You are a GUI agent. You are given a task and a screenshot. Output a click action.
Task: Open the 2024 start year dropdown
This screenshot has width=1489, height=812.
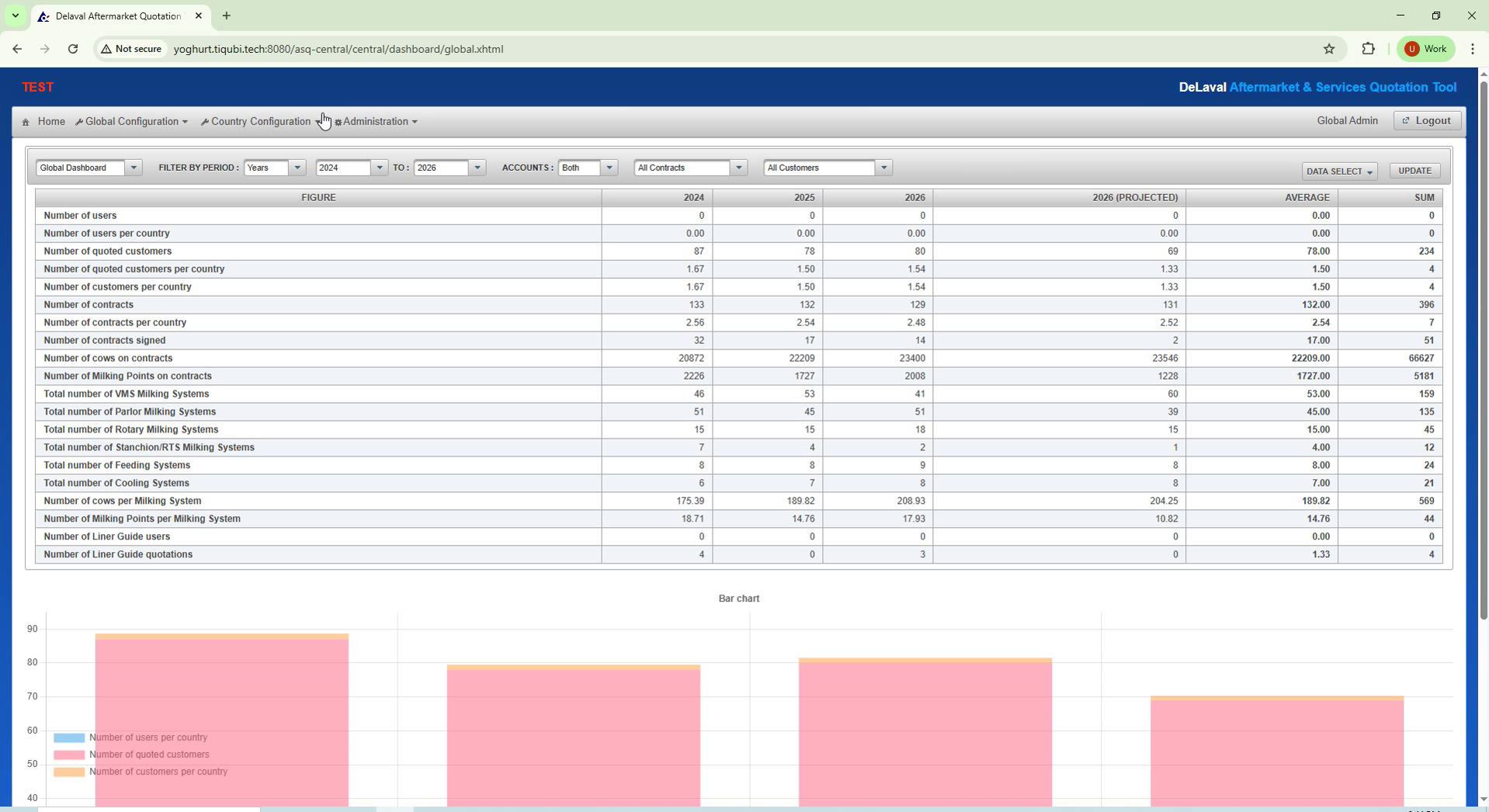(351, 168)
